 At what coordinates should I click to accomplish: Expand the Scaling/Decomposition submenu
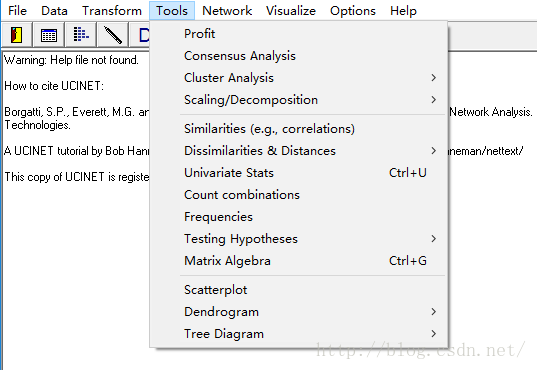pyautogui.click(x=299, y=100)
